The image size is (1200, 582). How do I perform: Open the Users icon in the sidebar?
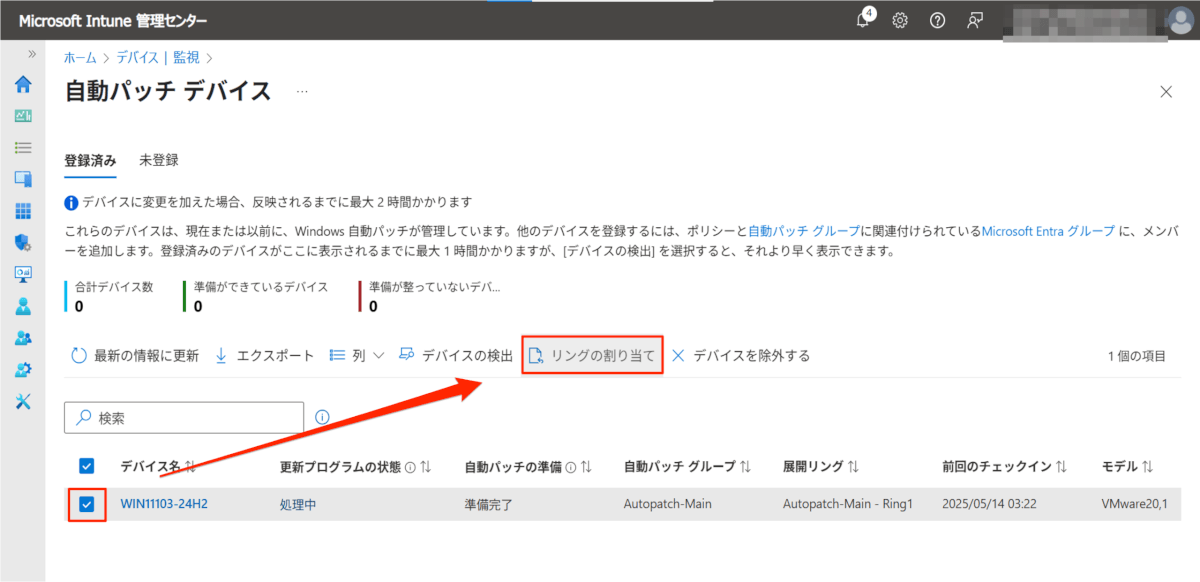(x=23, y=306)
